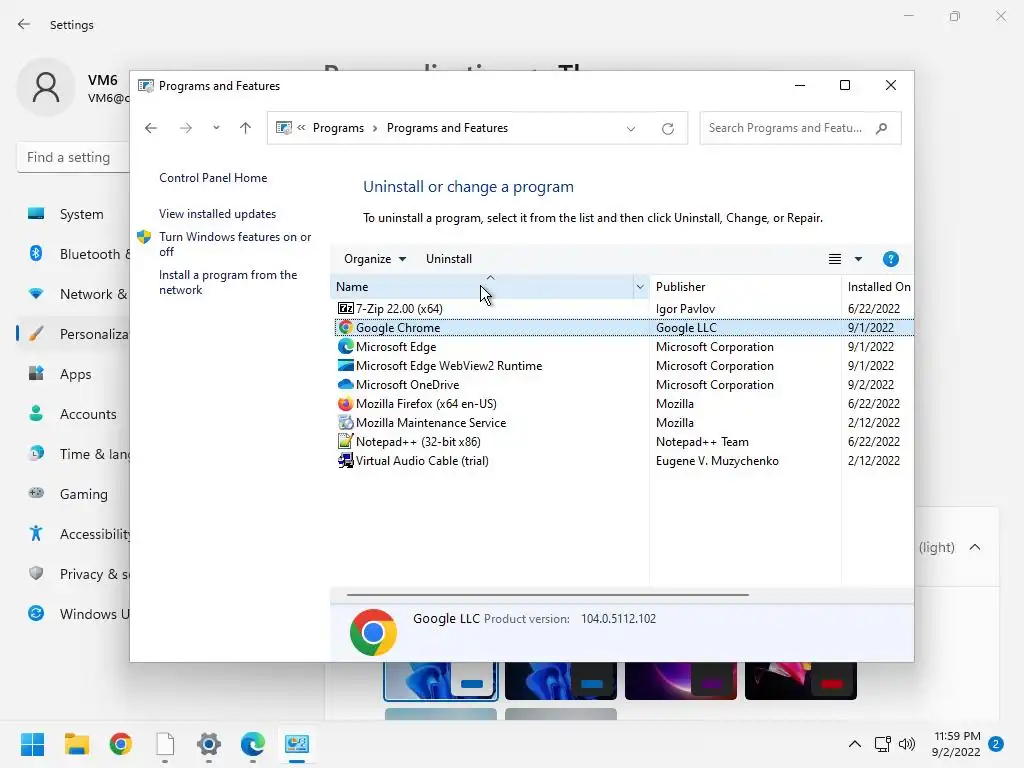Viewport: 1024px width, 768px height.
Task: Select the Microsoft OneDrive row text
Action: point(408,385)
